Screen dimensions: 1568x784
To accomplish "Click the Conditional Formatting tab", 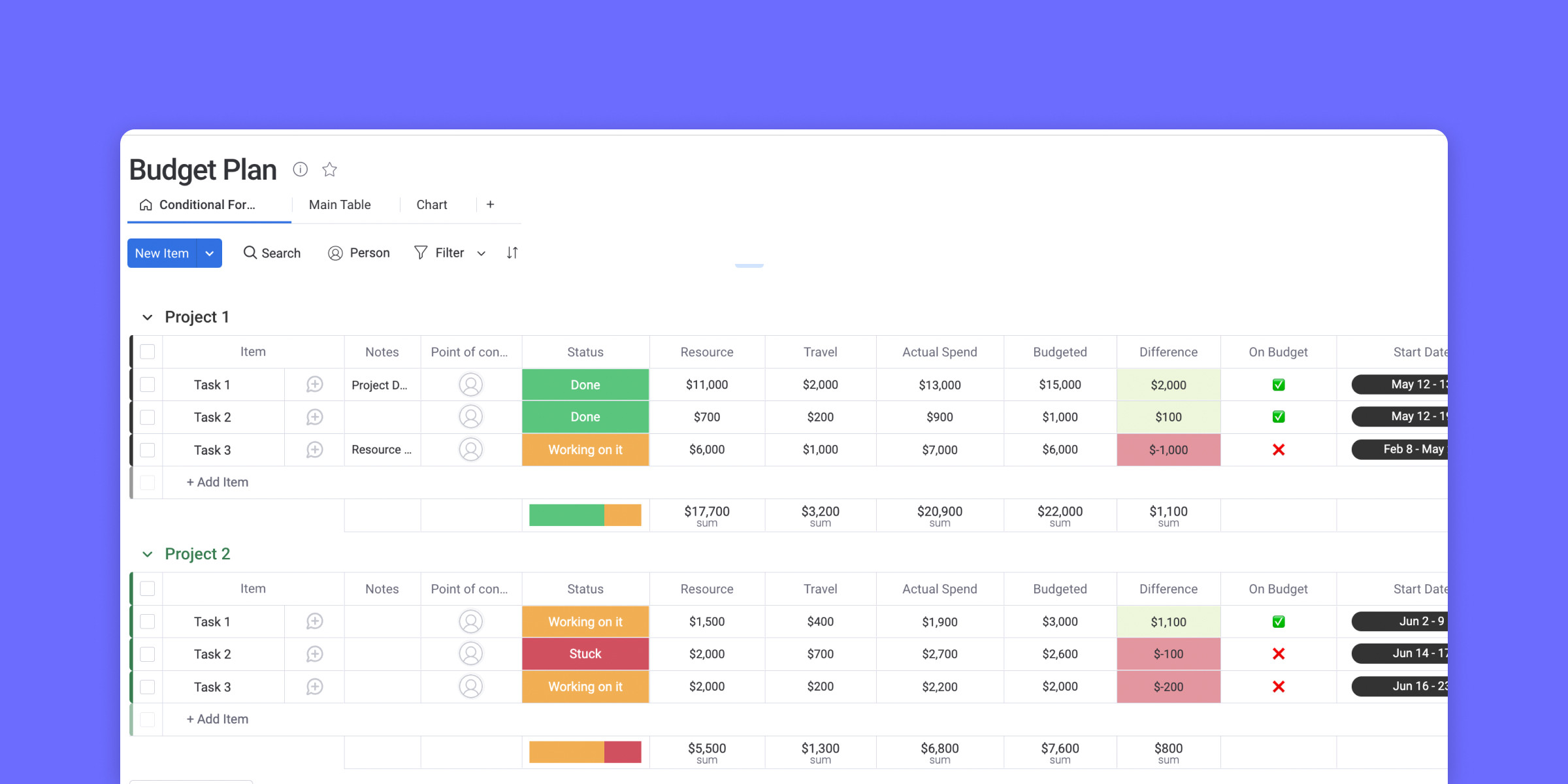I will pos(205,205).
